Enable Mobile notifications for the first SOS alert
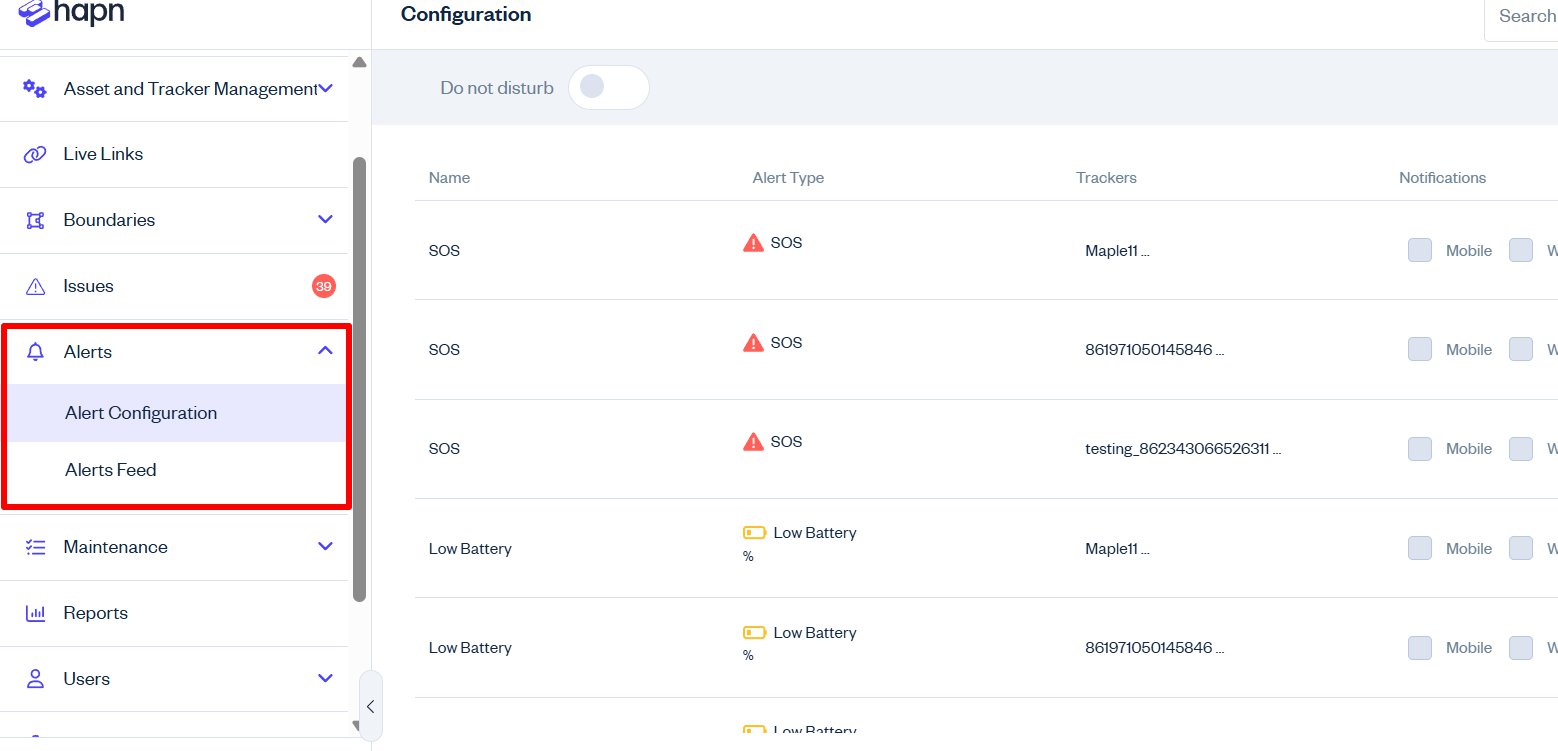This screenshot has width=1558, height=751. click(1419, 250)
